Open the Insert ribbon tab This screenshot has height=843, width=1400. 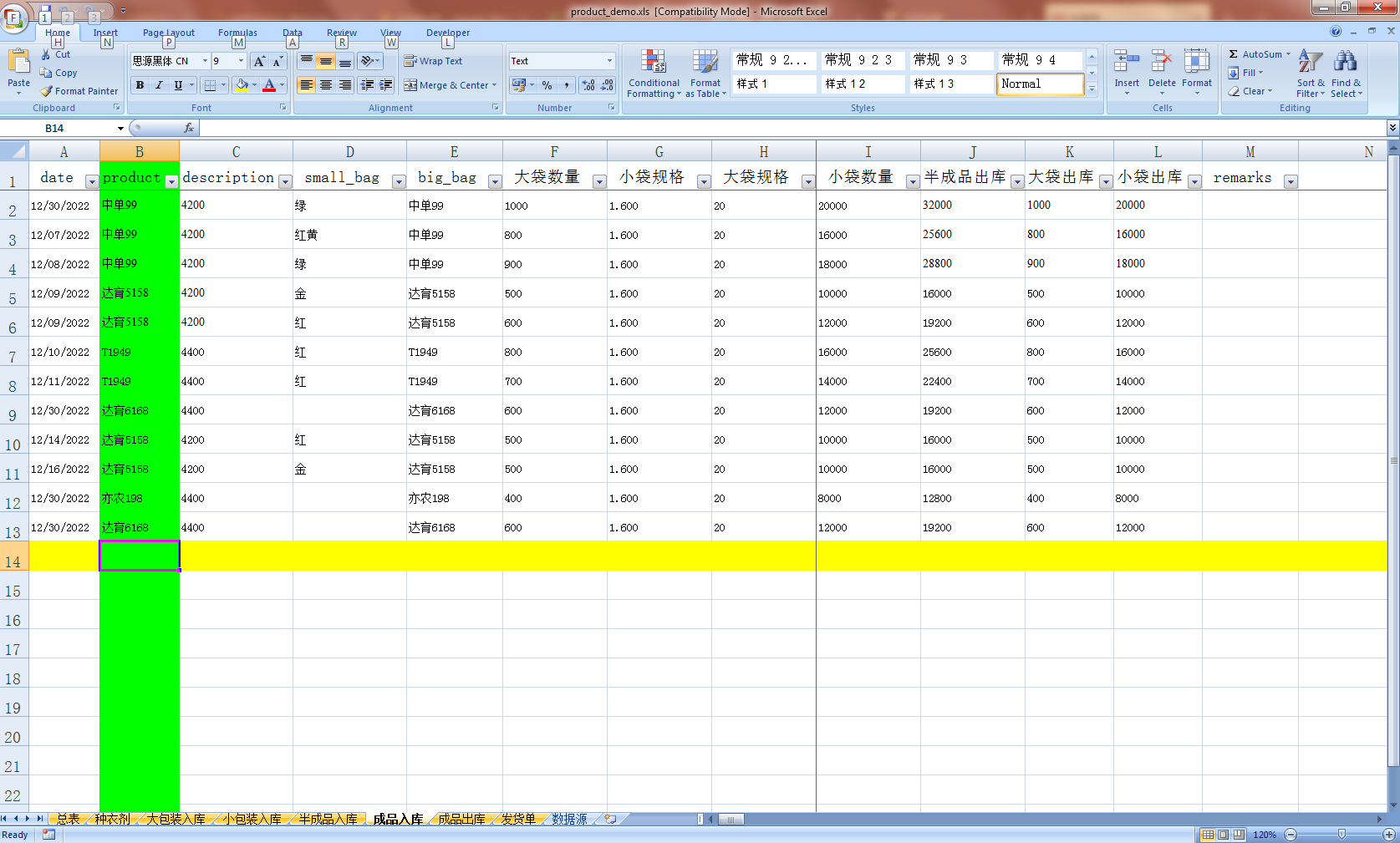click(105, 33)
